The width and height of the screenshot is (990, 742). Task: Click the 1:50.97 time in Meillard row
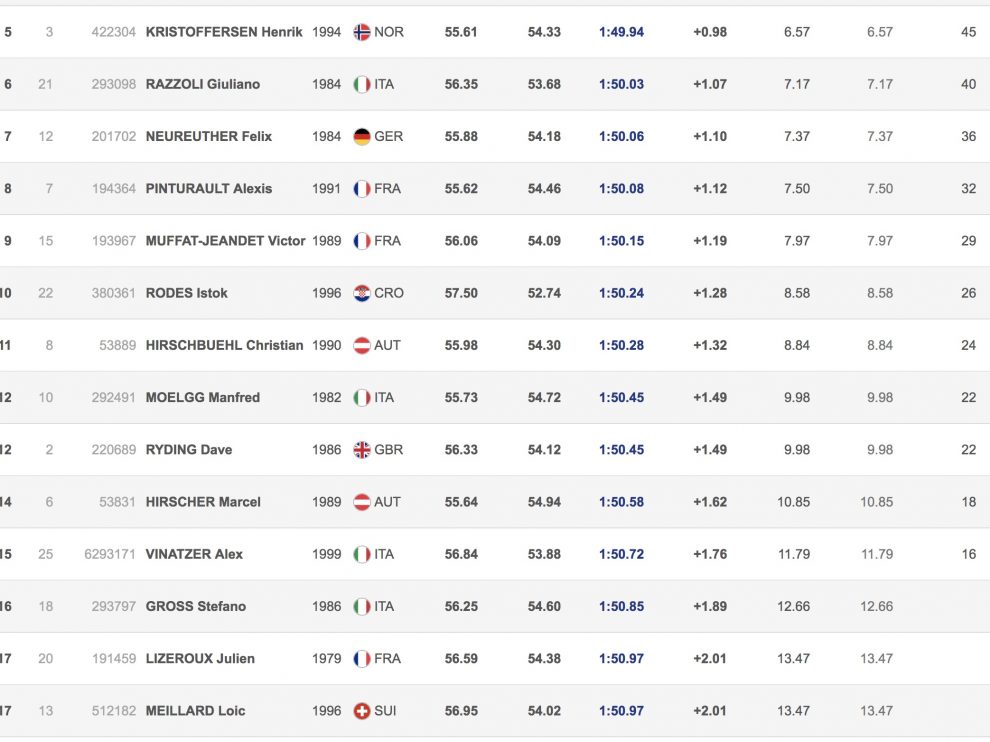[621, 711]
